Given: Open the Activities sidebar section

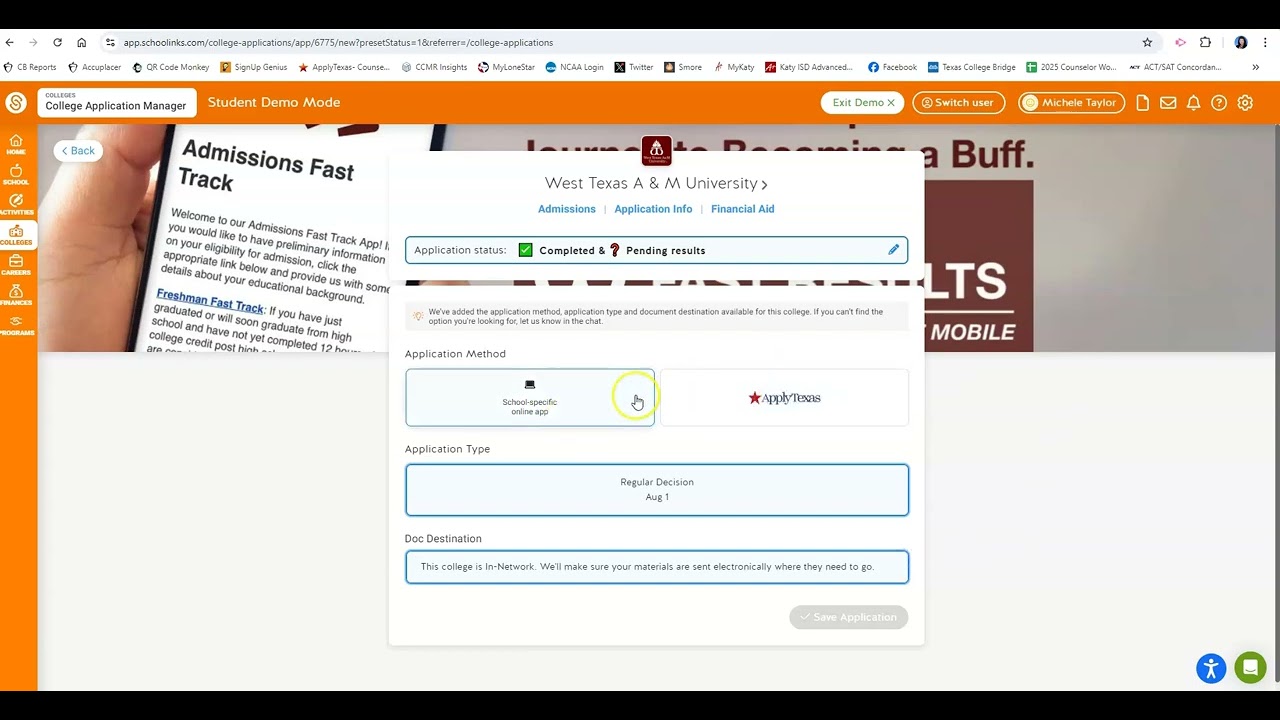Looking at the screenshot, I should point(16,204).
